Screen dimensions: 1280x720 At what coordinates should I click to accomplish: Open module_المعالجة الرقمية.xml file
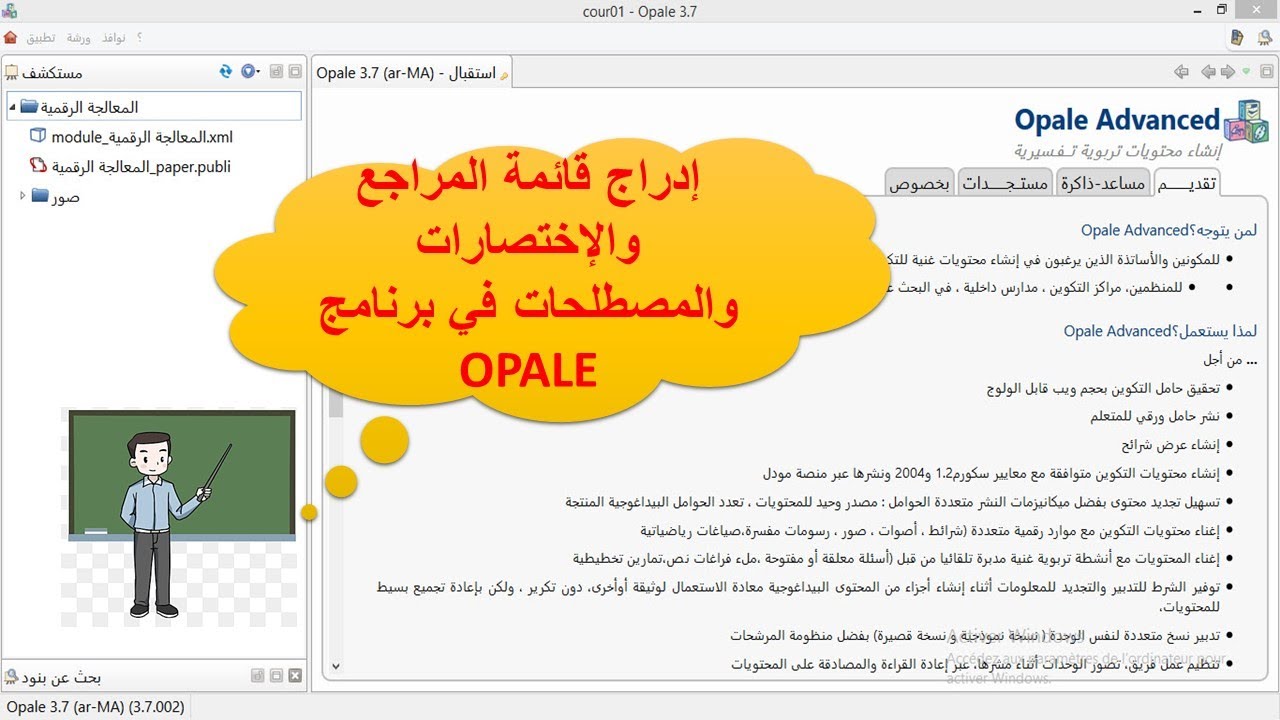coord(142,137)
